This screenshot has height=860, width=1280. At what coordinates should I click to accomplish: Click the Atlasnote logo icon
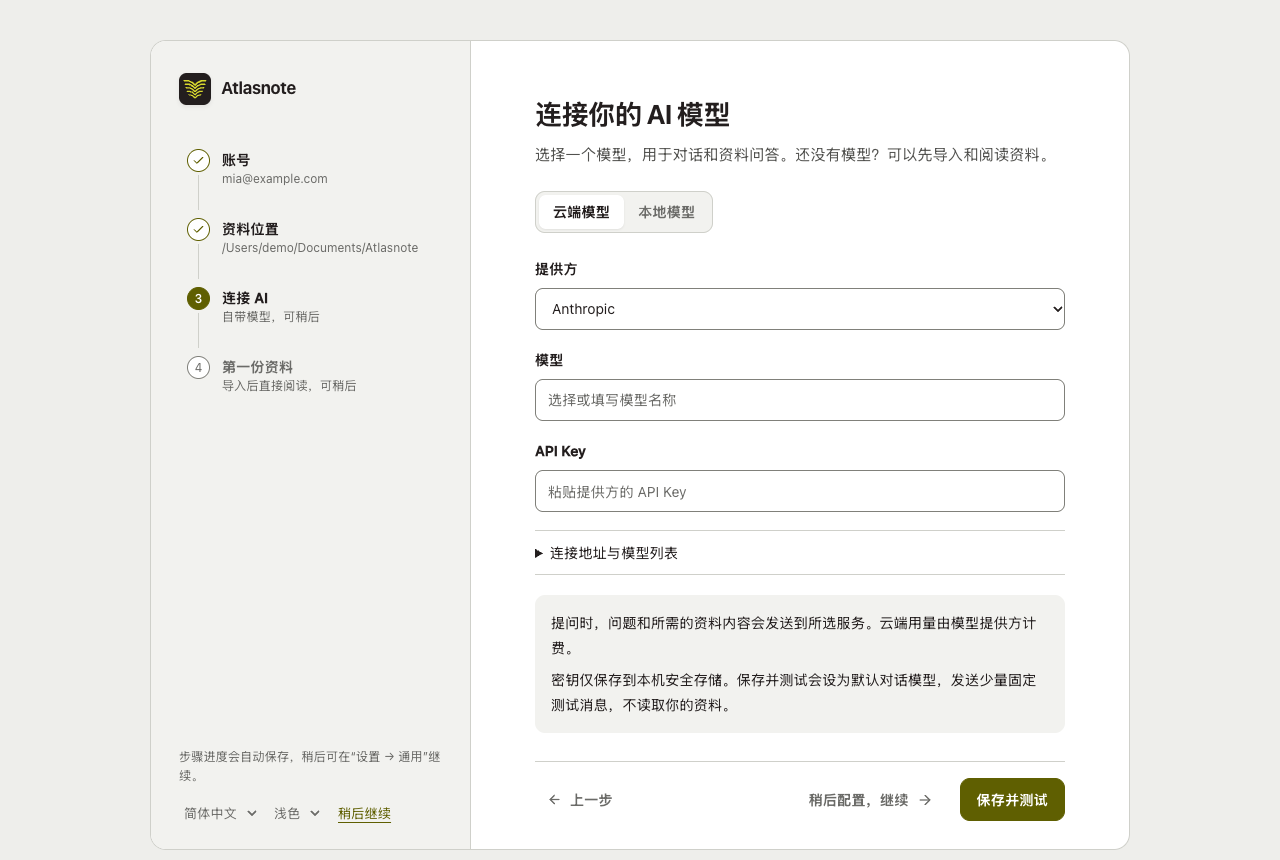click(195, 89)
